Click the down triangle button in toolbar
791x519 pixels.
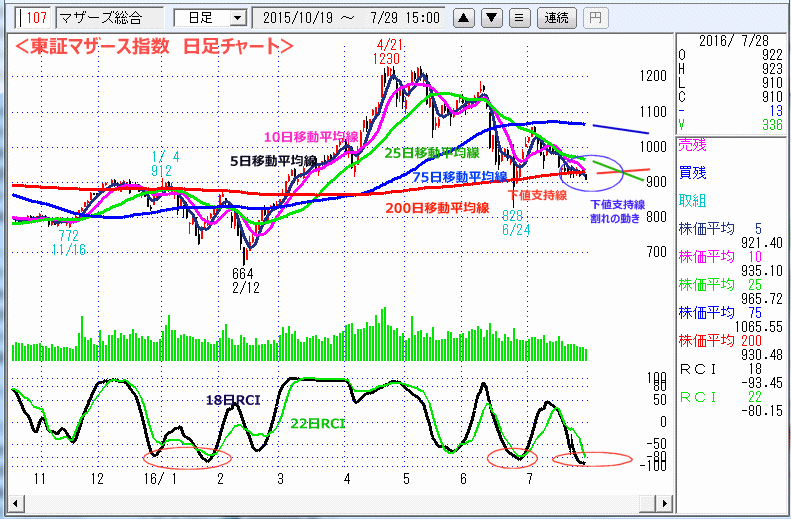pyautogui.click(x=491, y=19)
